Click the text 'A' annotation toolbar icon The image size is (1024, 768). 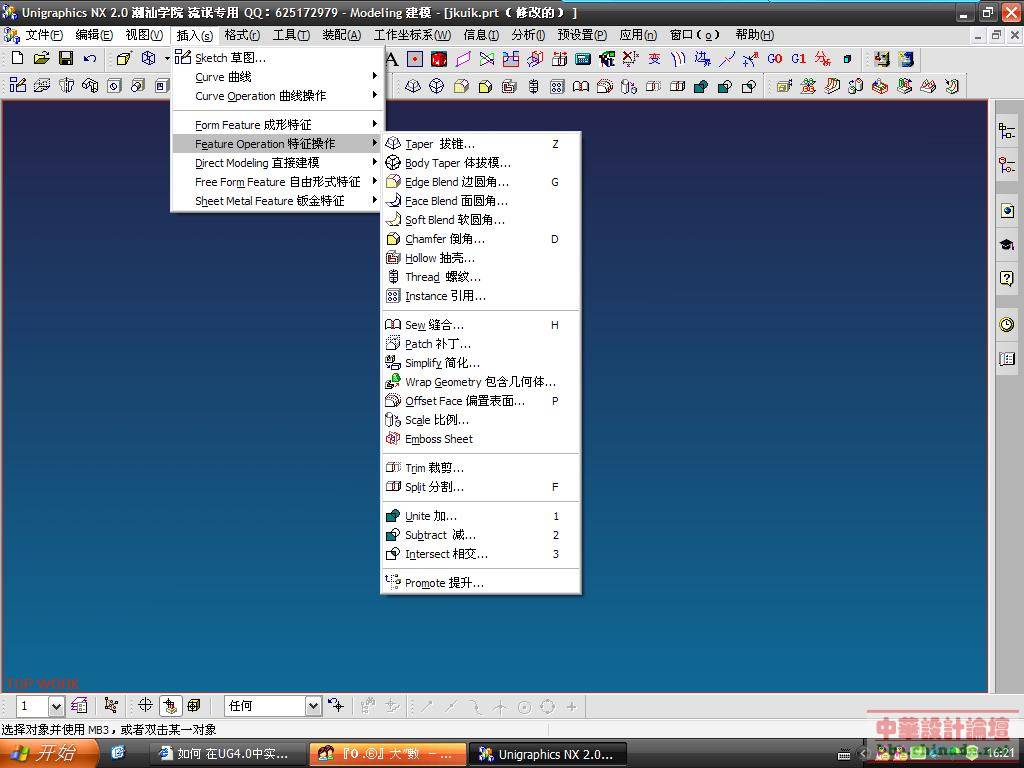392,59
